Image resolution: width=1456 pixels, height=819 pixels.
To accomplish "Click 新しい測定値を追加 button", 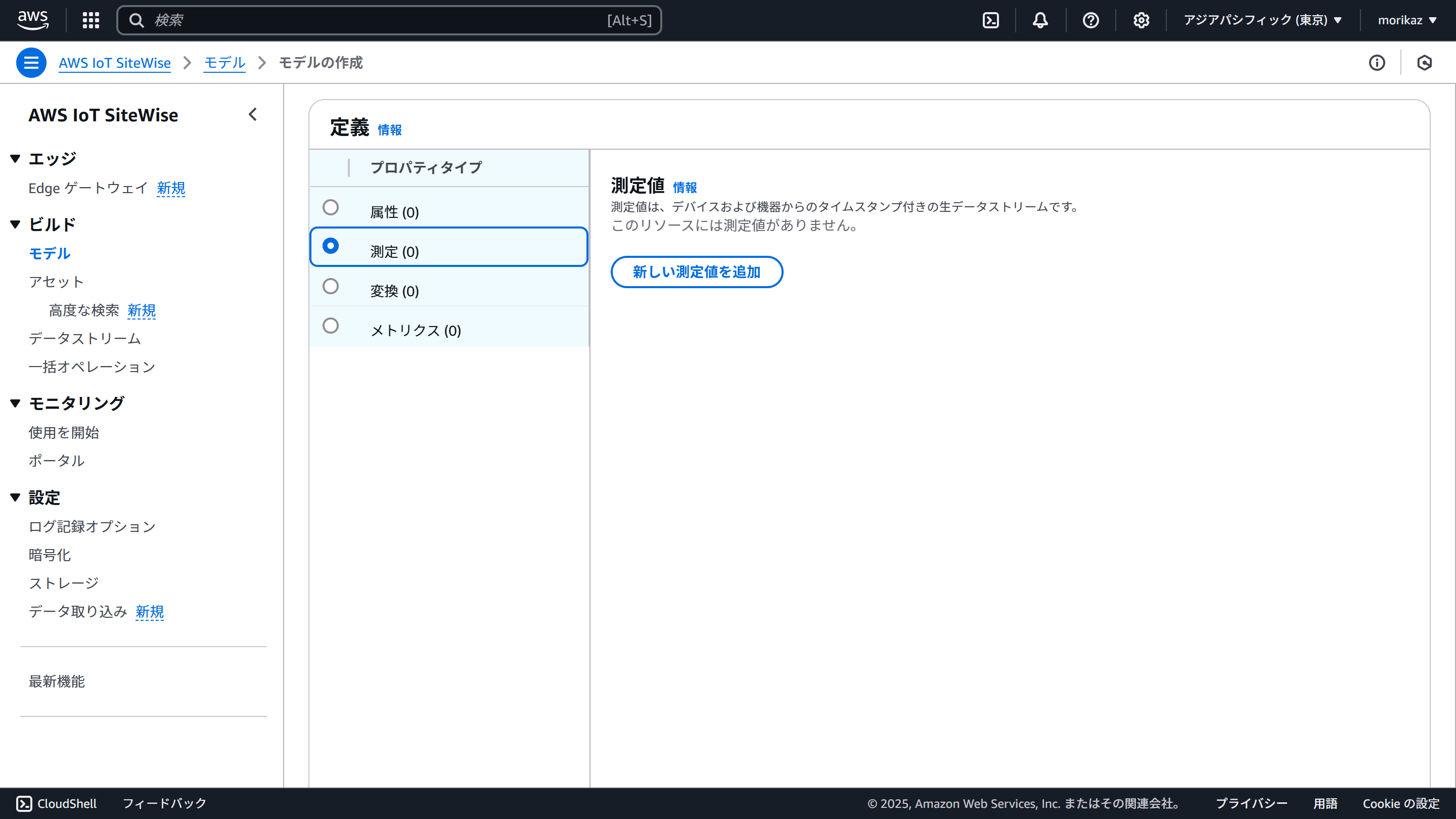I will point(696,272).
